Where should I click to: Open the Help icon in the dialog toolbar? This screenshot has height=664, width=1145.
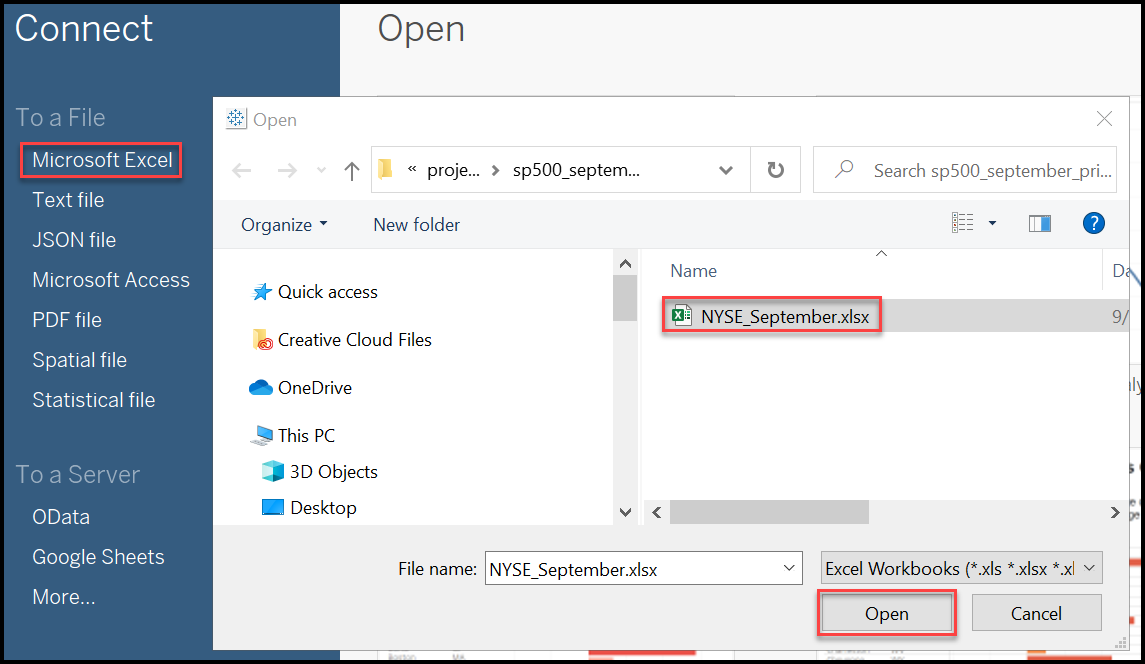(1094, 223)
